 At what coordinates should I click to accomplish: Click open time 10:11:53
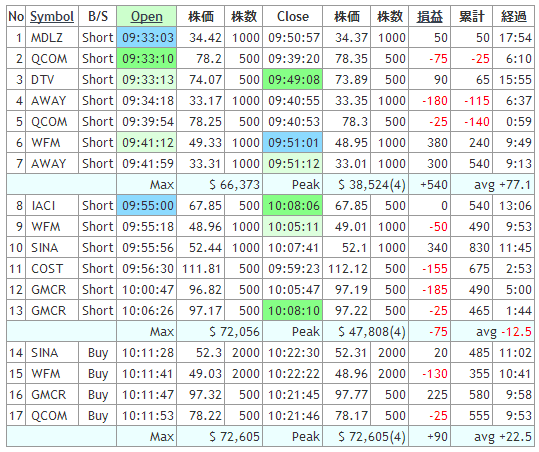click(146, 415)
